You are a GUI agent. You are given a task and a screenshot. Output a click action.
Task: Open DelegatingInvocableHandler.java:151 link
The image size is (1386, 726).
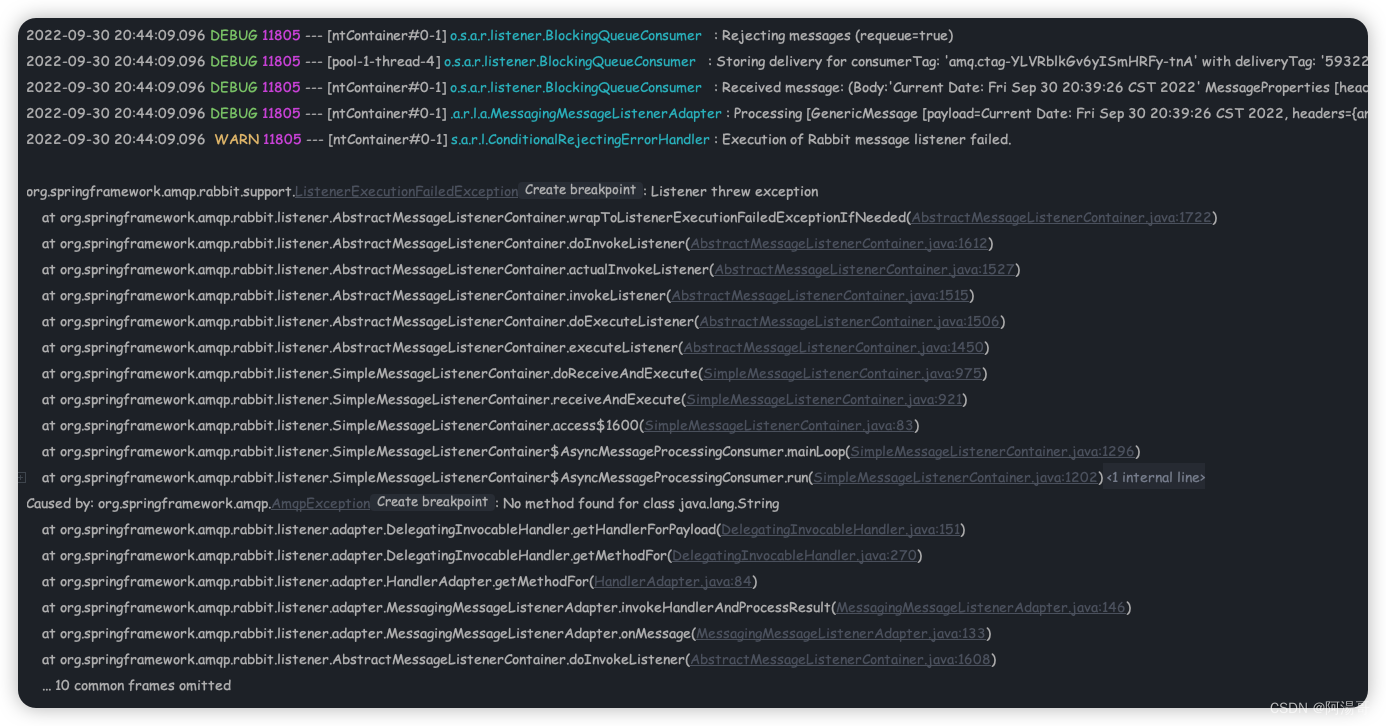click(x=840, y=529)
